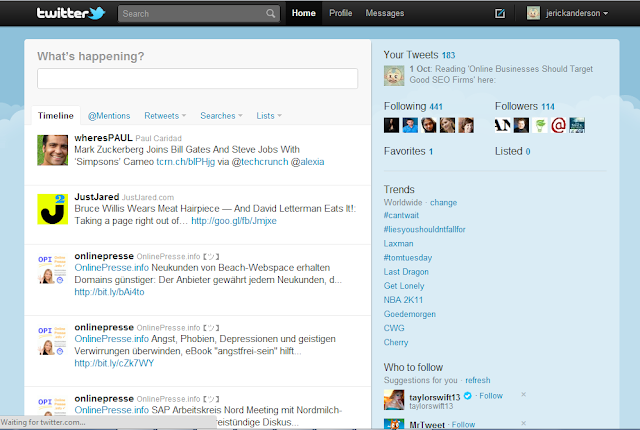The height and width of the screenshot is (430, 640).
Task: Open the NBA 2K11 trend
Action: 403,300
